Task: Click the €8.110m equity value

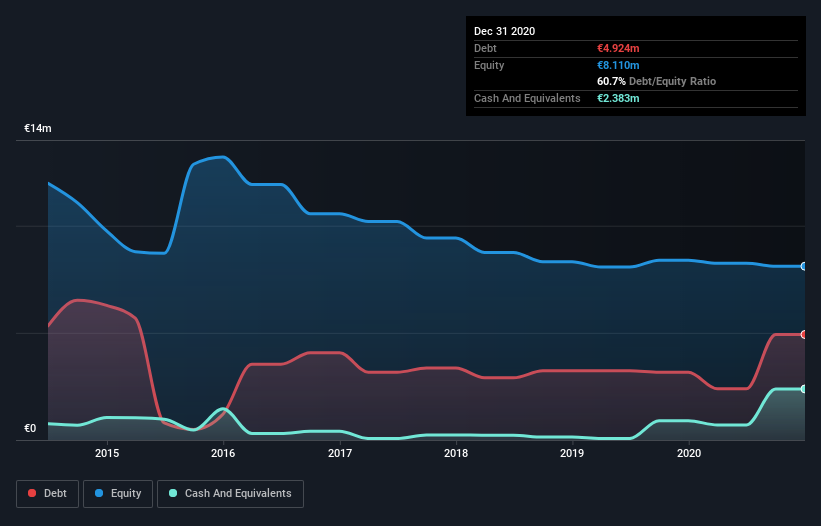Action: (618, 65)
